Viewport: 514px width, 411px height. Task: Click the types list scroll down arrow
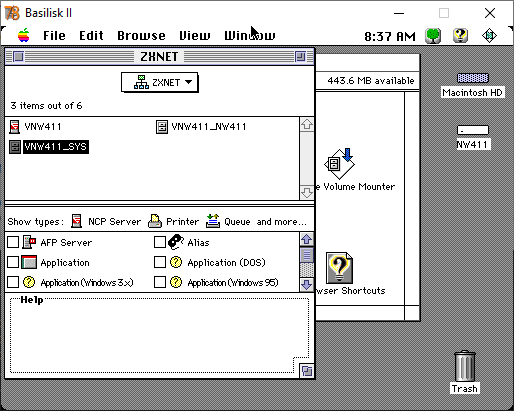coord(307,285)
